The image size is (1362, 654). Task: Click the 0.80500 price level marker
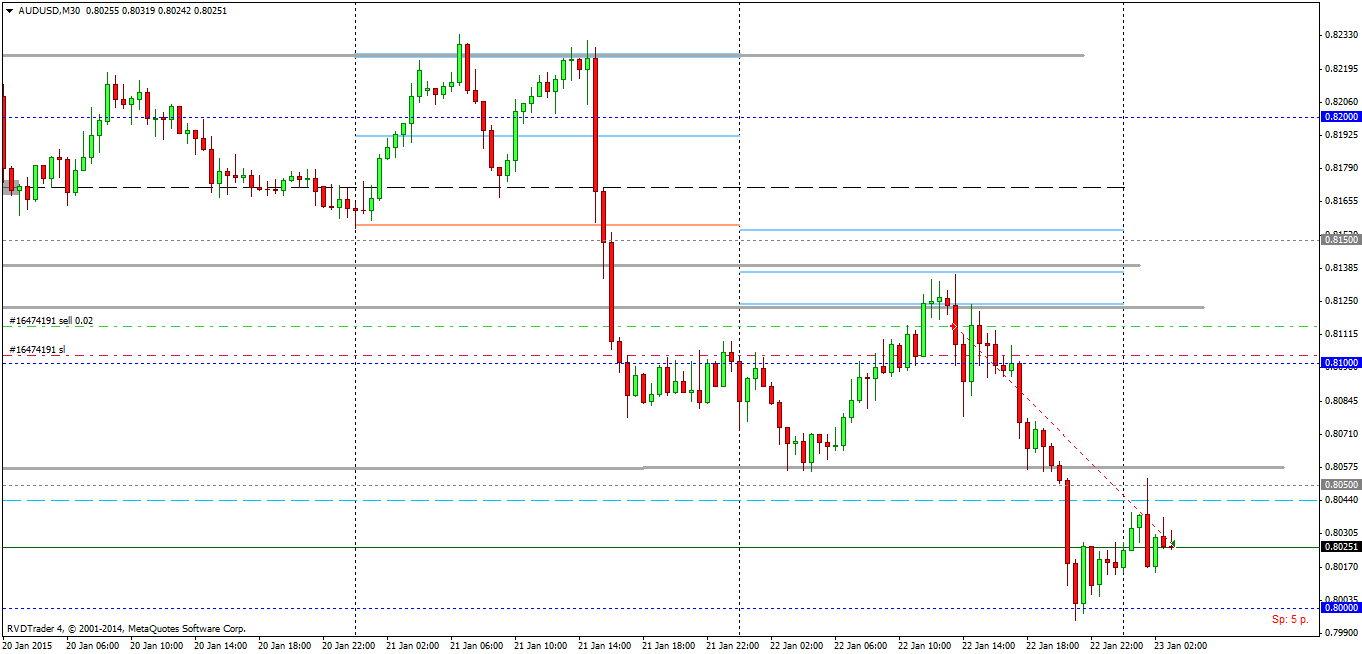point(1341,485)
